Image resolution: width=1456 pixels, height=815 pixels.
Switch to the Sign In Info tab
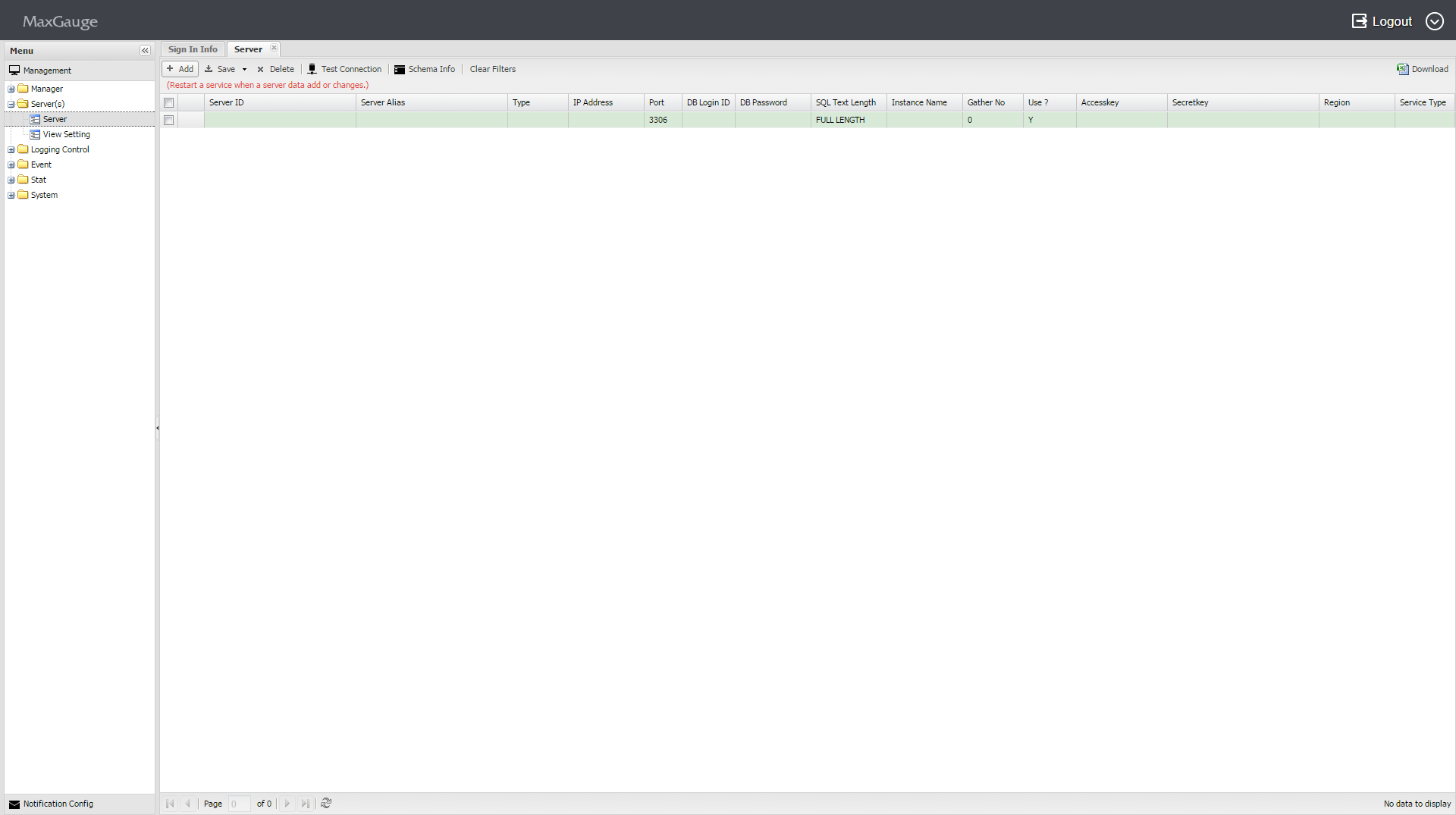[193, 49]
